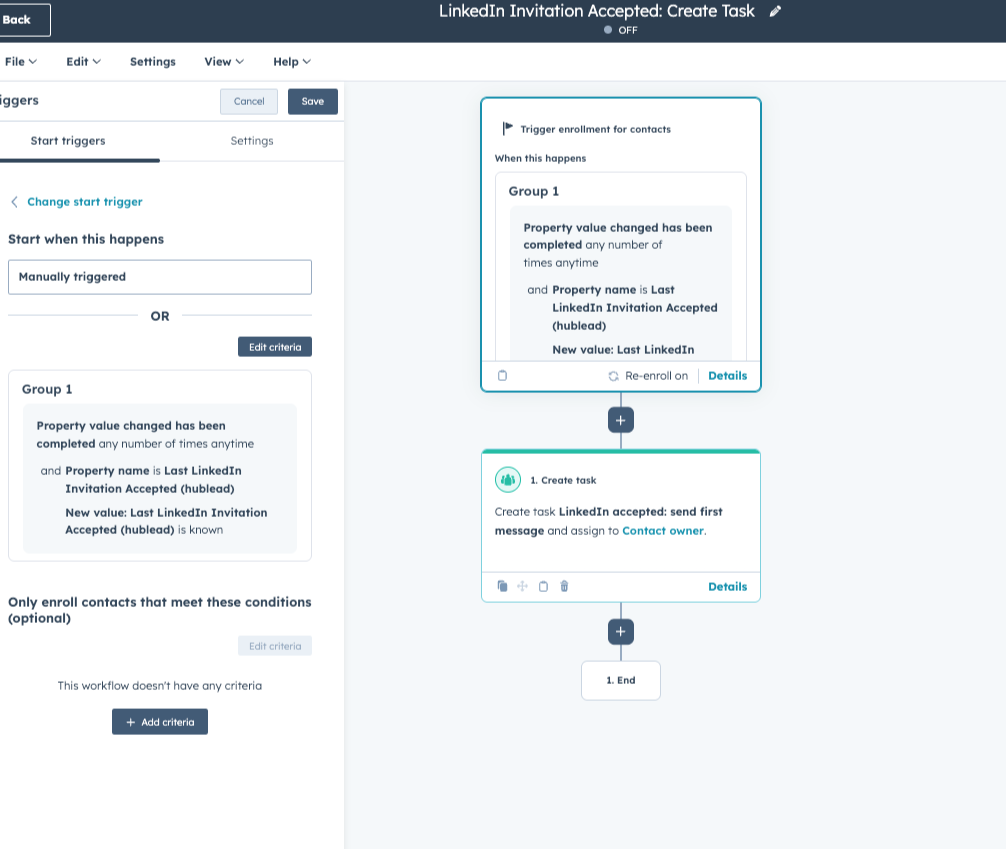Click Change start trigger link
The width and height of the screenshot is (1006, 849).
tap(85, 202)
